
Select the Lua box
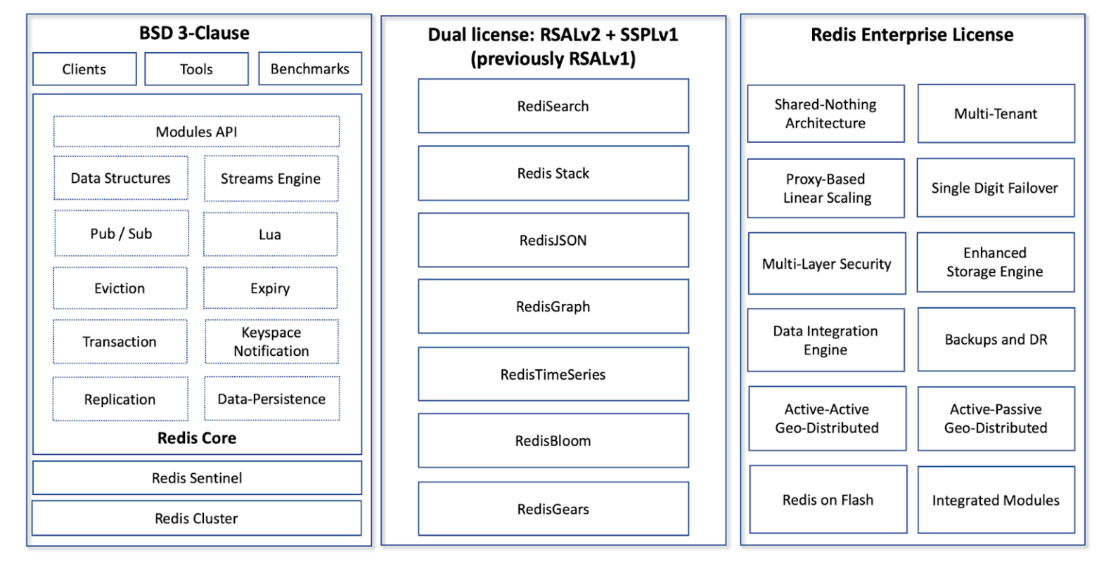pos(270,234)
